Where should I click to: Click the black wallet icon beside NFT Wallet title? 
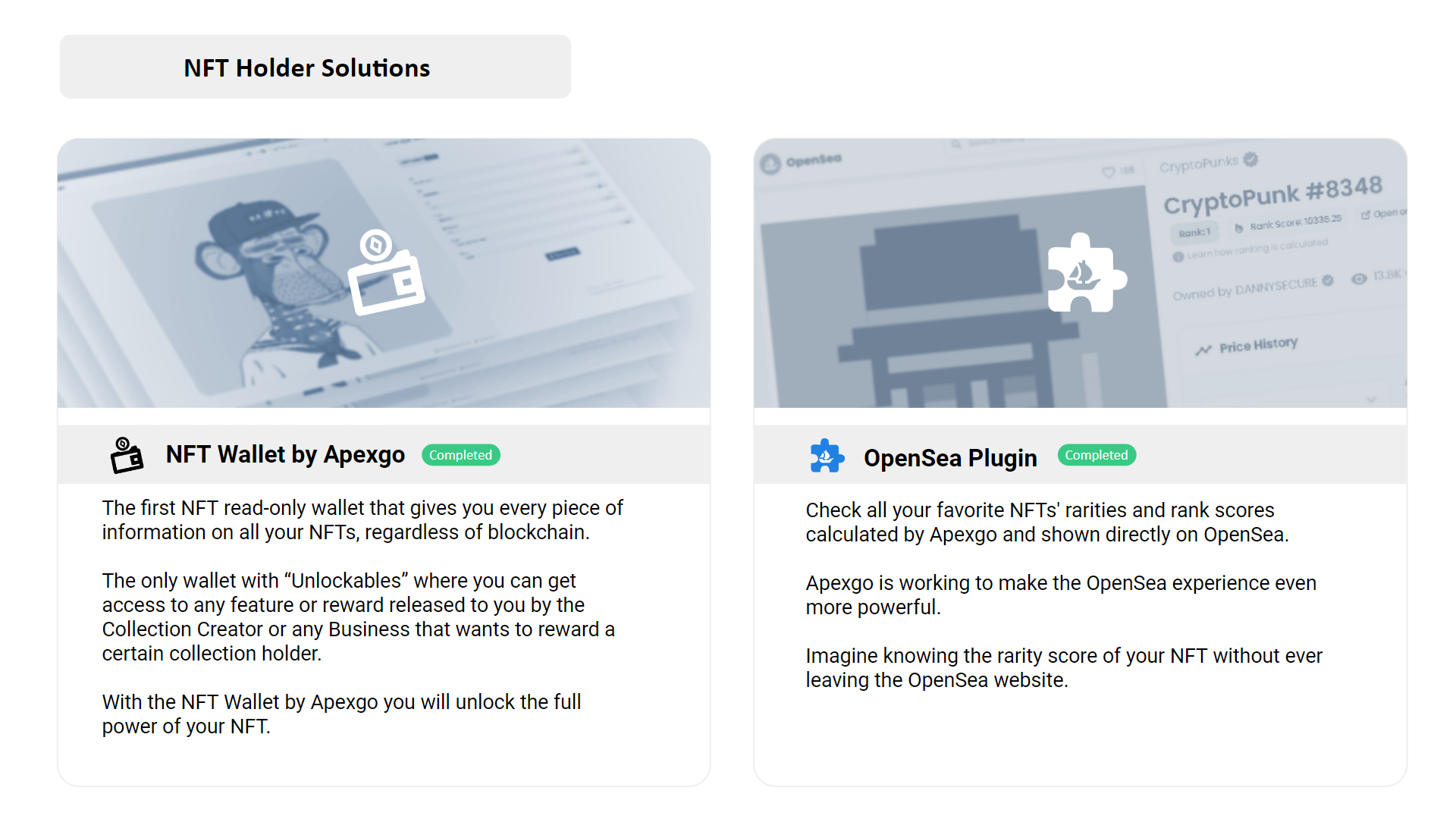pos(127,455)
